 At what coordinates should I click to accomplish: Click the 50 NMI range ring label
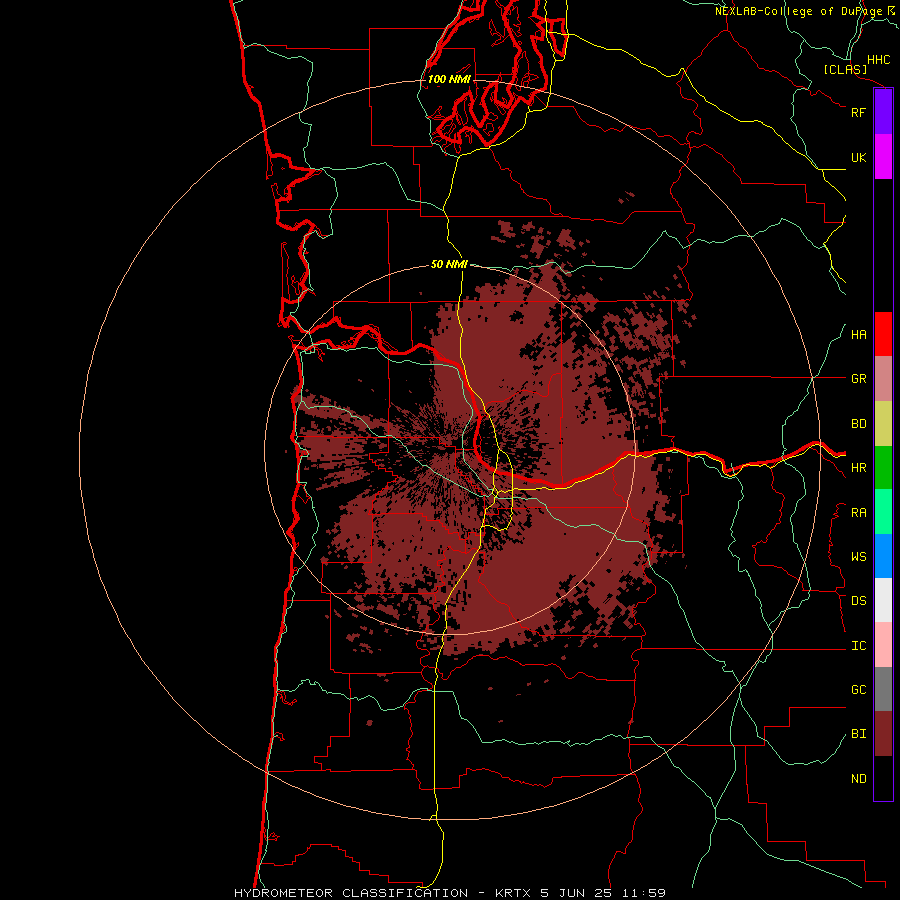click(449, 264)
